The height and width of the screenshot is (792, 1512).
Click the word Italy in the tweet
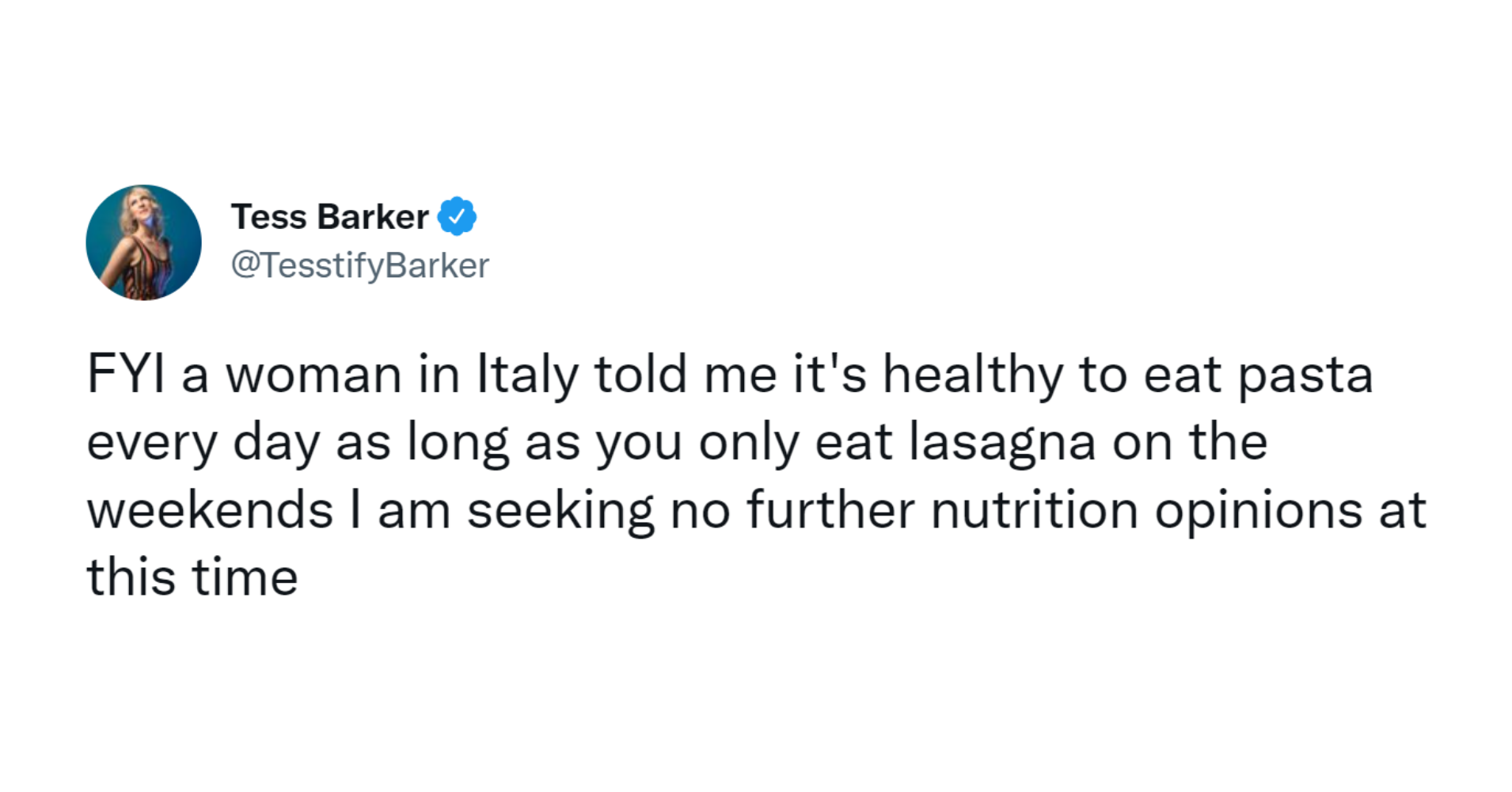[527, 374]
